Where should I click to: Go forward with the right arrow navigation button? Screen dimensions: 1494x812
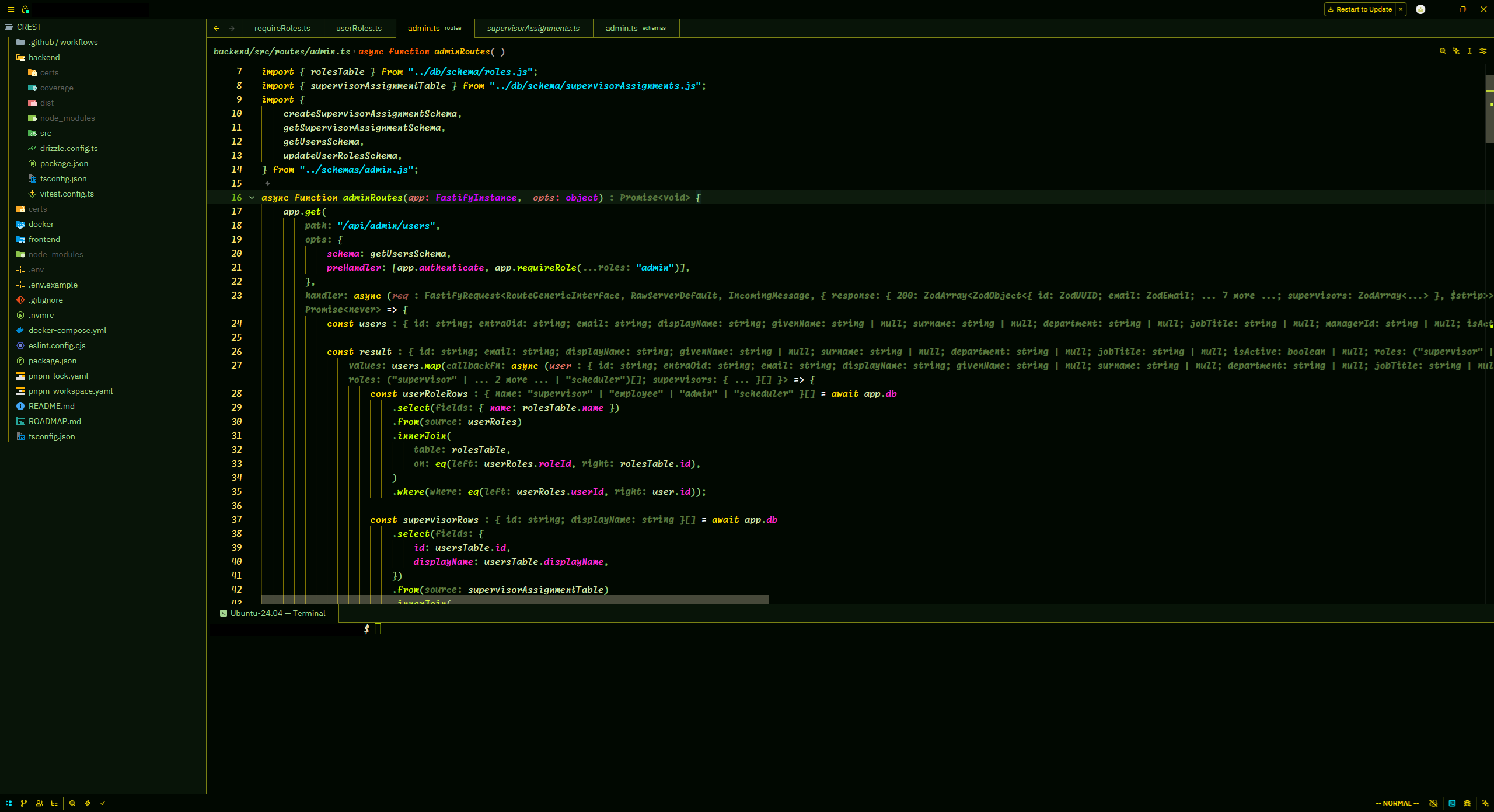click(x=232, y=28)
